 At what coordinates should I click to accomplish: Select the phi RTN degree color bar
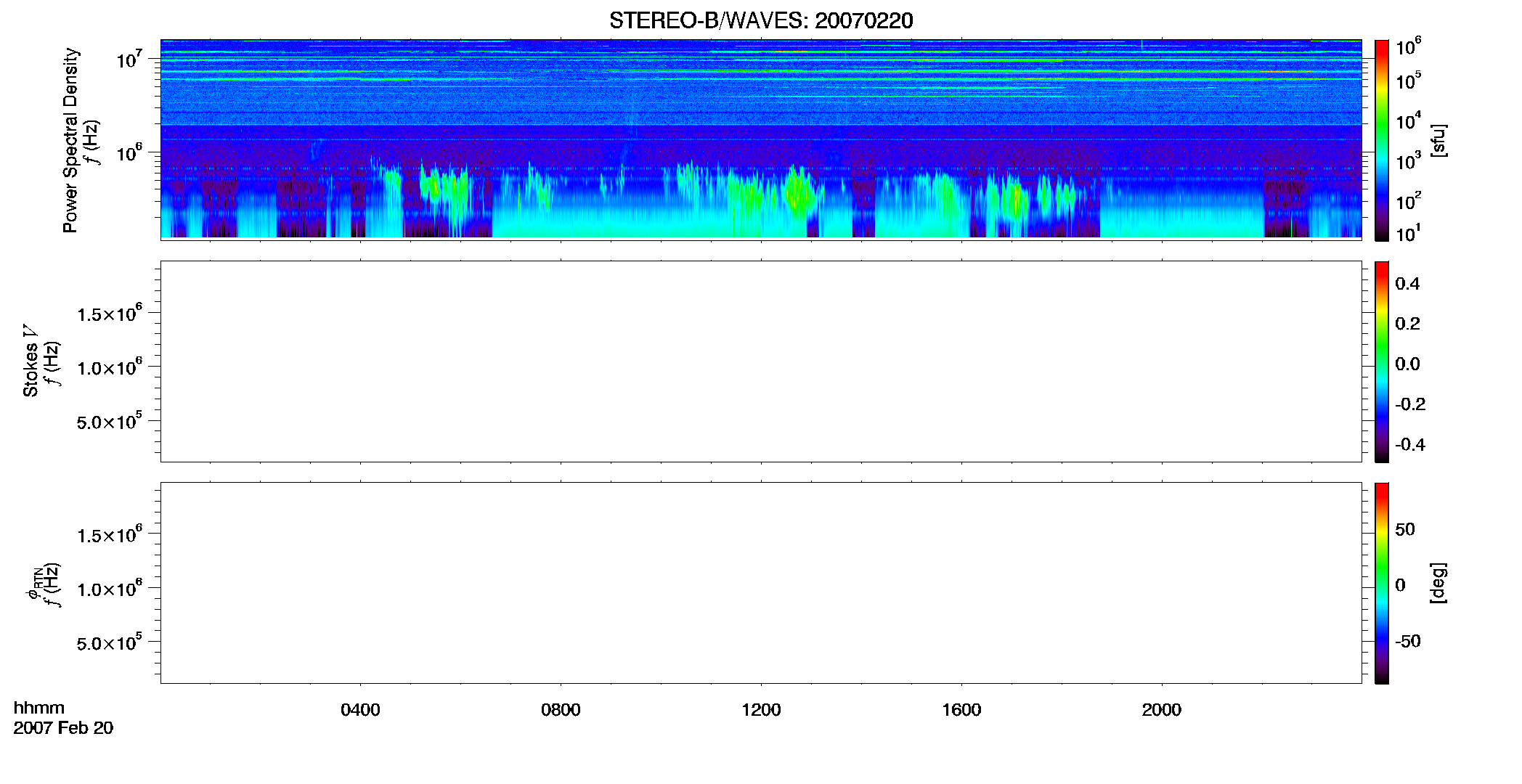1382,583
